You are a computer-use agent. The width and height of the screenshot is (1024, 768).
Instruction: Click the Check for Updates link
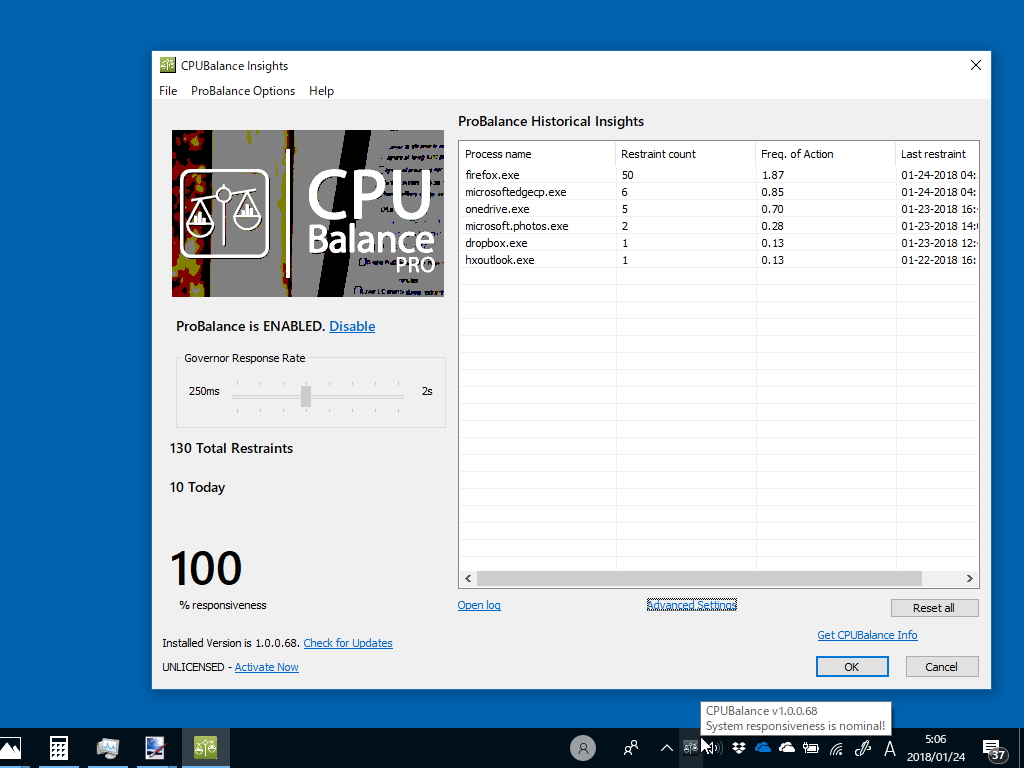pos(348,643)
